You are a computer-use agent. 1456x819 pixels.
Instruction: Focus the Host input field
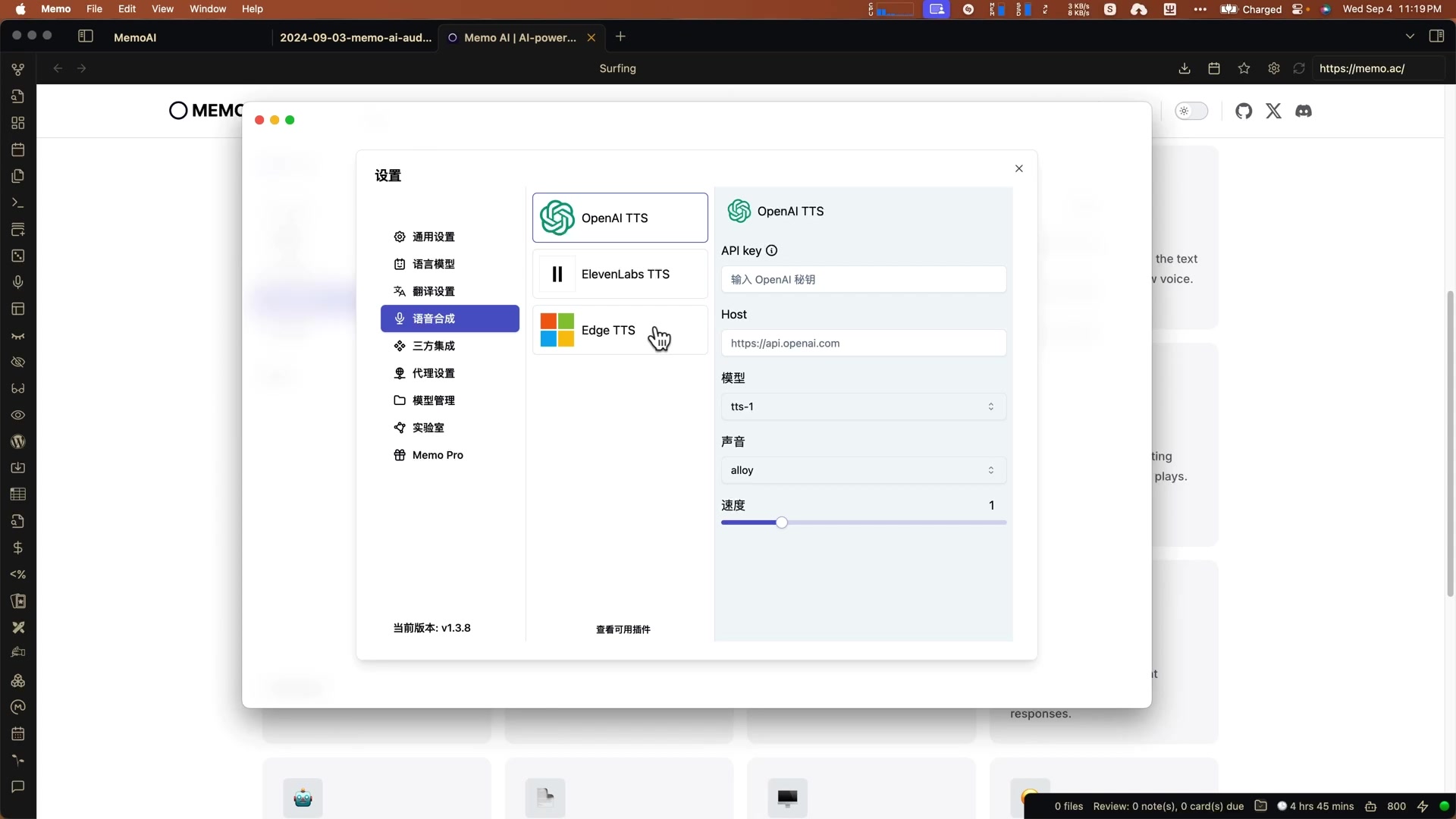tap(864, 343)
